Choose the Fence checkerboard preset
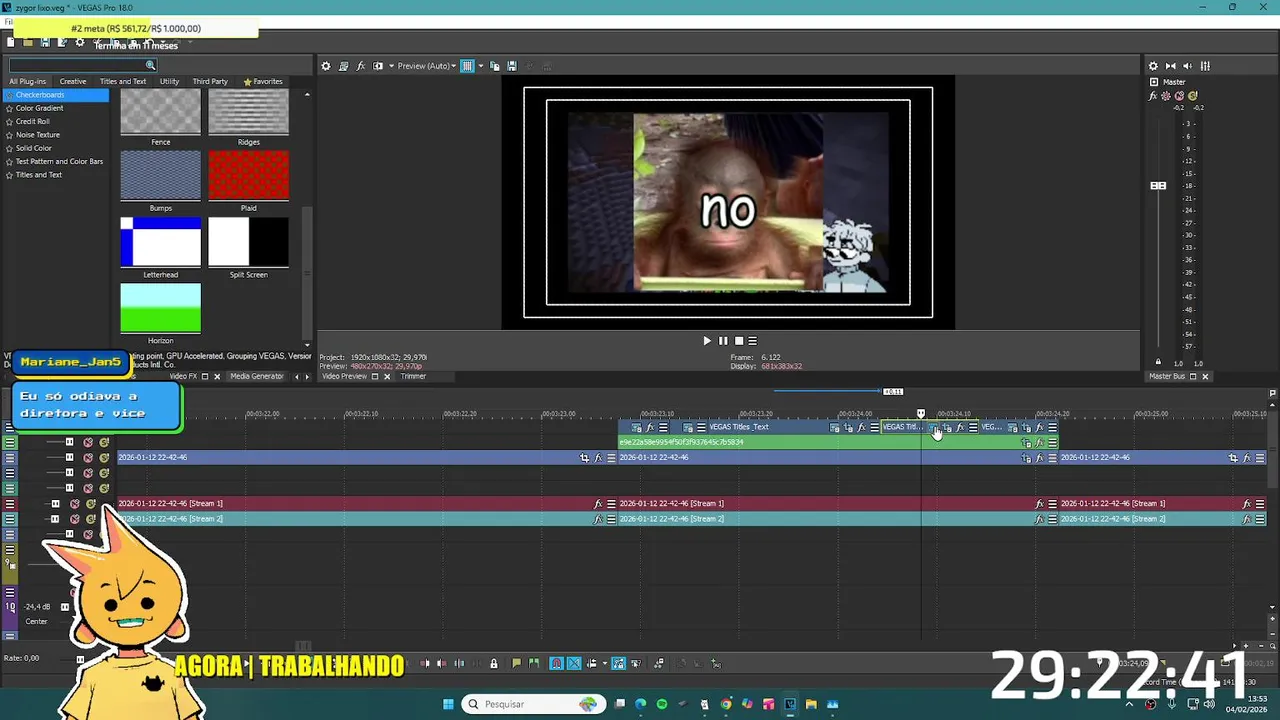This screenshot has height=720, width=1280. pyautogui.click(x=160, y=113)
